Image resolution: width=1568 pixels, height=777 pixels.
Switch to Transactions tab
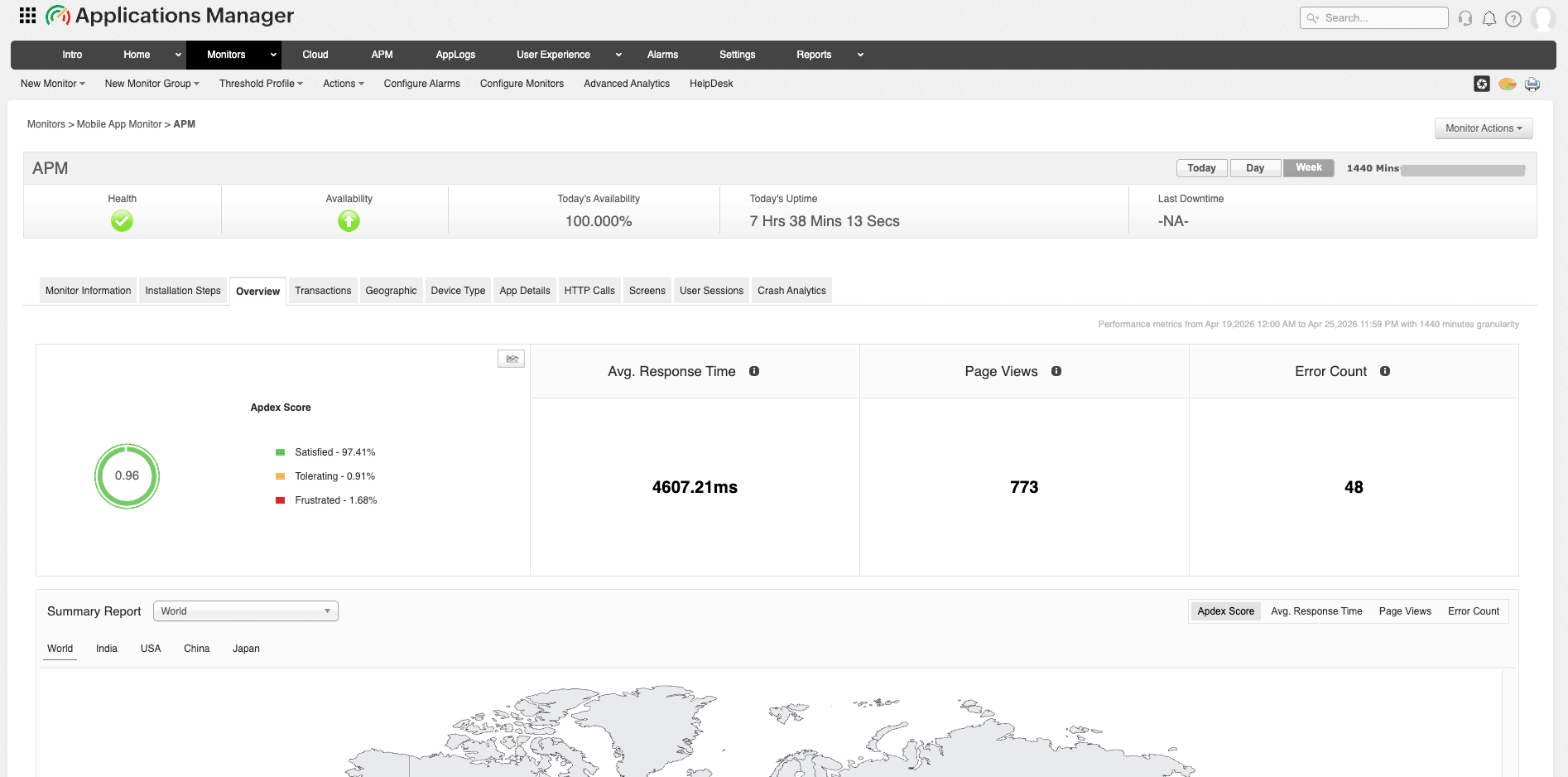[x=323, y=291]
